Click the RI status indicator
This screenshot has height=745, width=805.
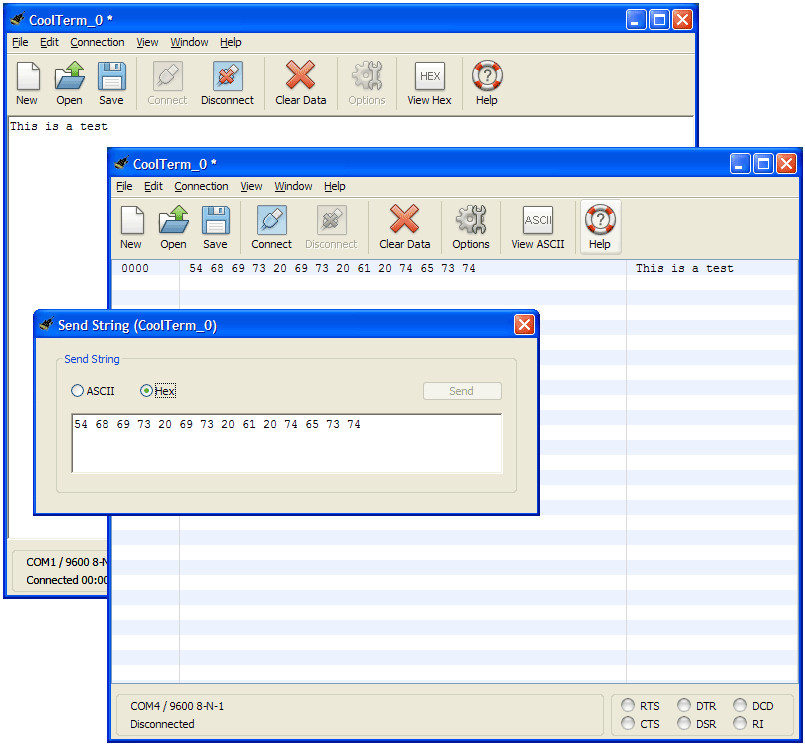739,723
